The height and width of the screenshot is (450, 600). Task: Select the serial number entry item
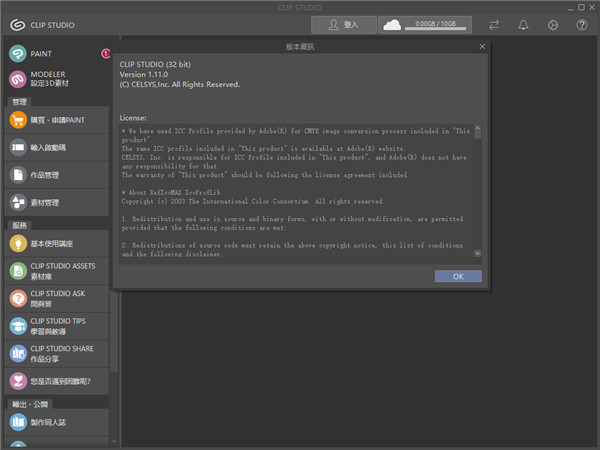click(x=57, y=148)
